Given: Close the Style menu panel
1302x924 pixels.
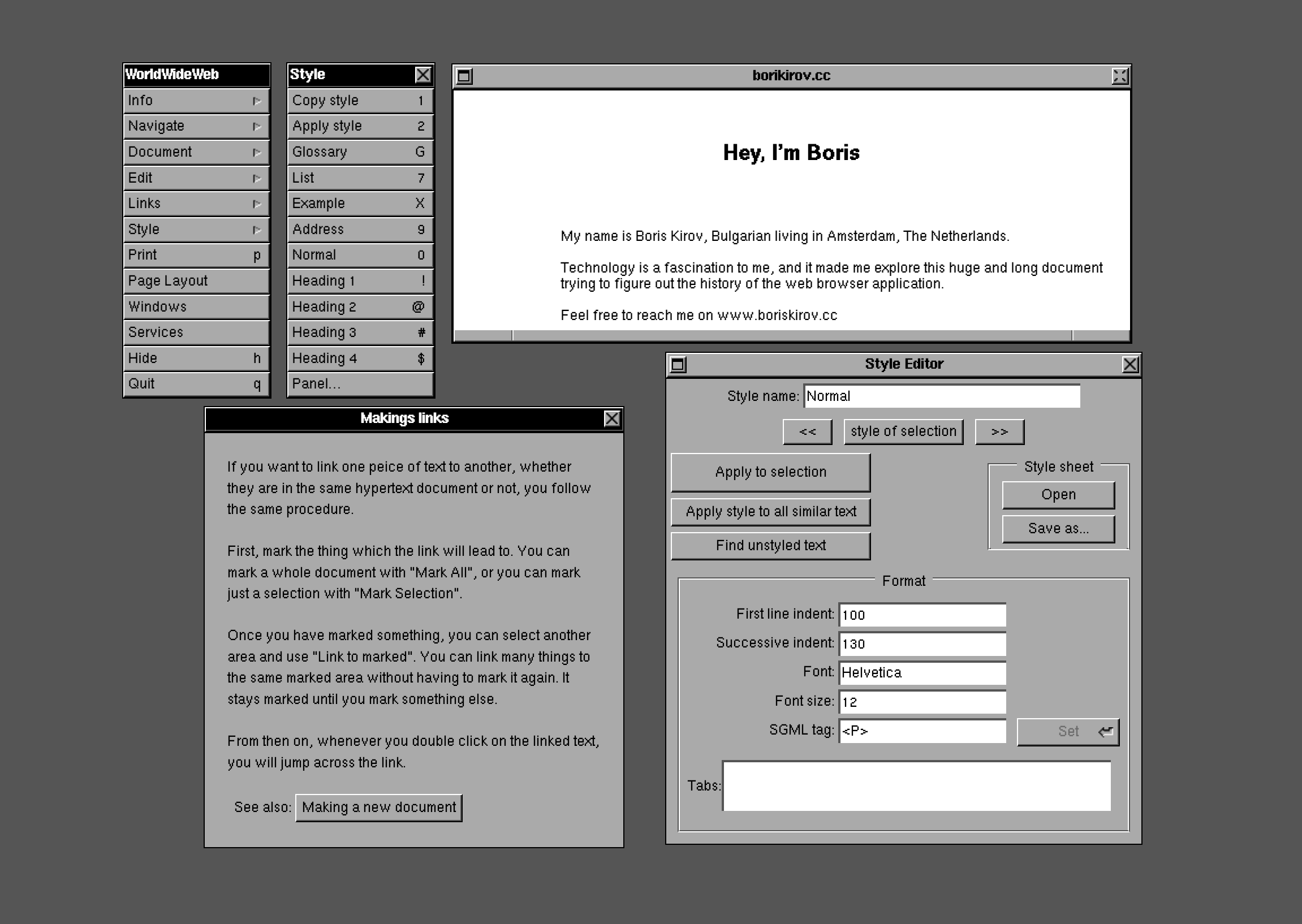Looking at the screenshot, I should (423, 75).
